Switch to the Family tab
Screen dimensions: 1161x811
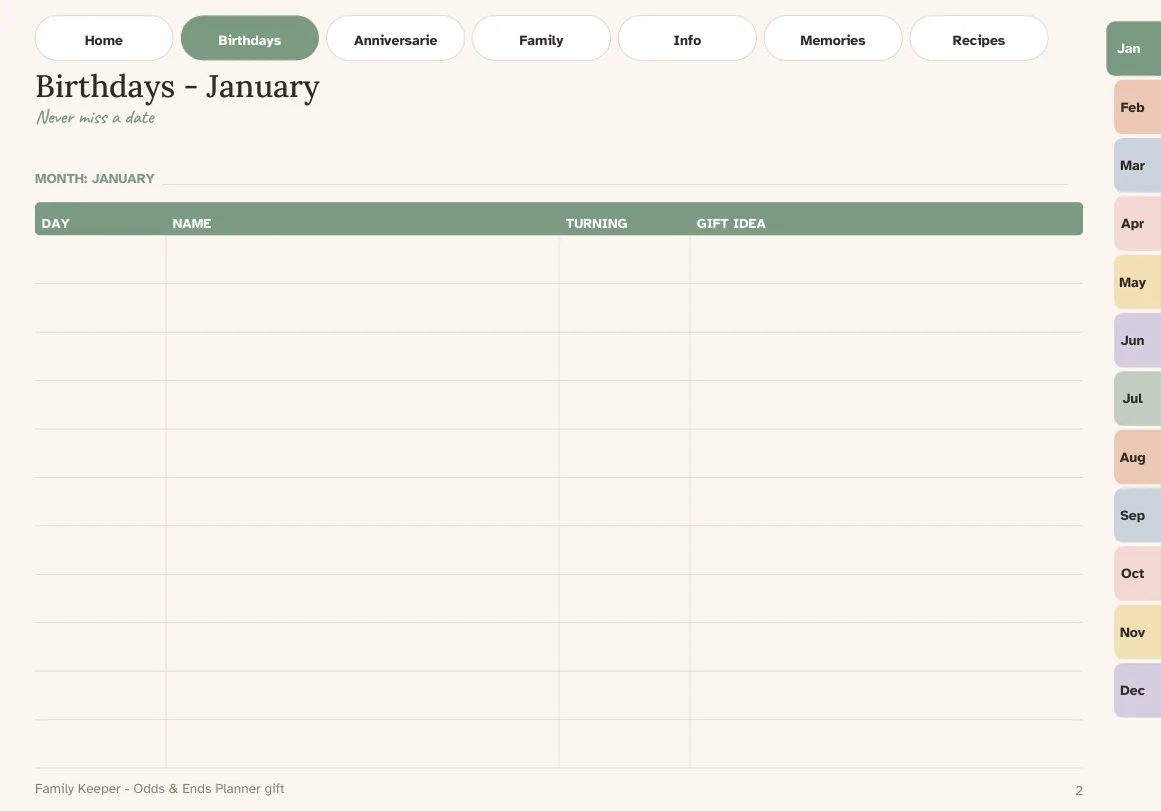click(541, 39)
